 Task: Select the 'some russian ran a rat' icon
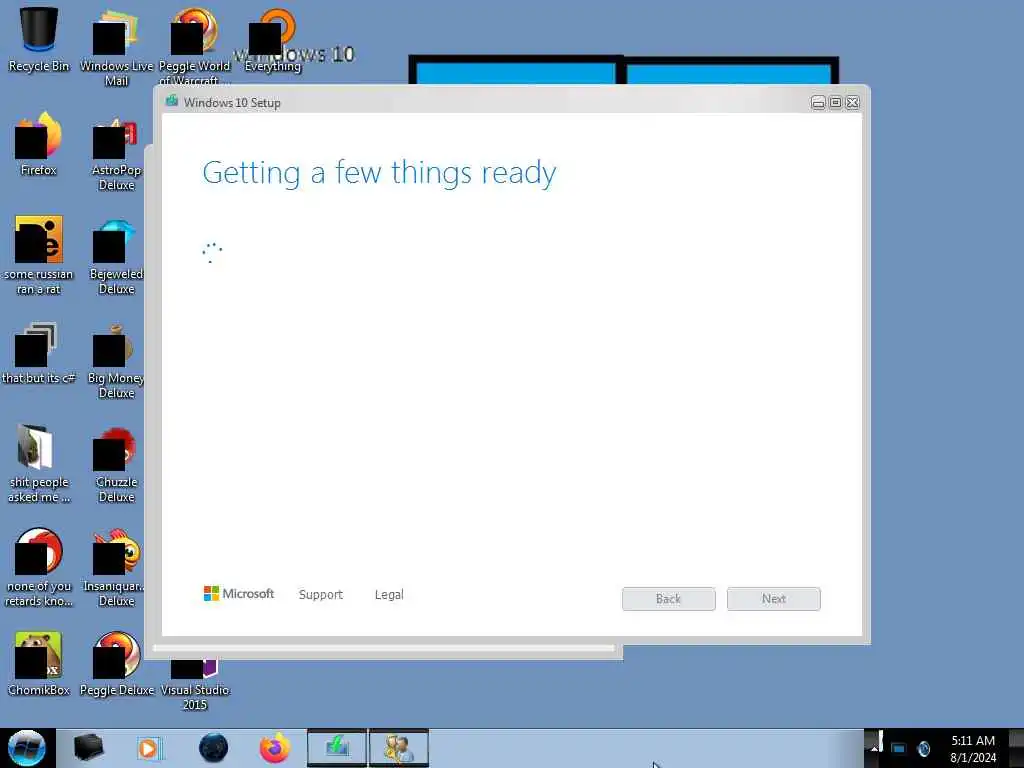pyautogui.click(x=39, y=255)
